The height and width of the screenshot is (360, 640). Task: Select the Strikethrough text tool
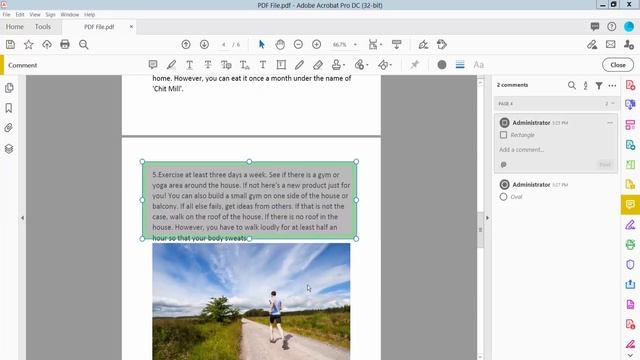(x=208, y=65)
